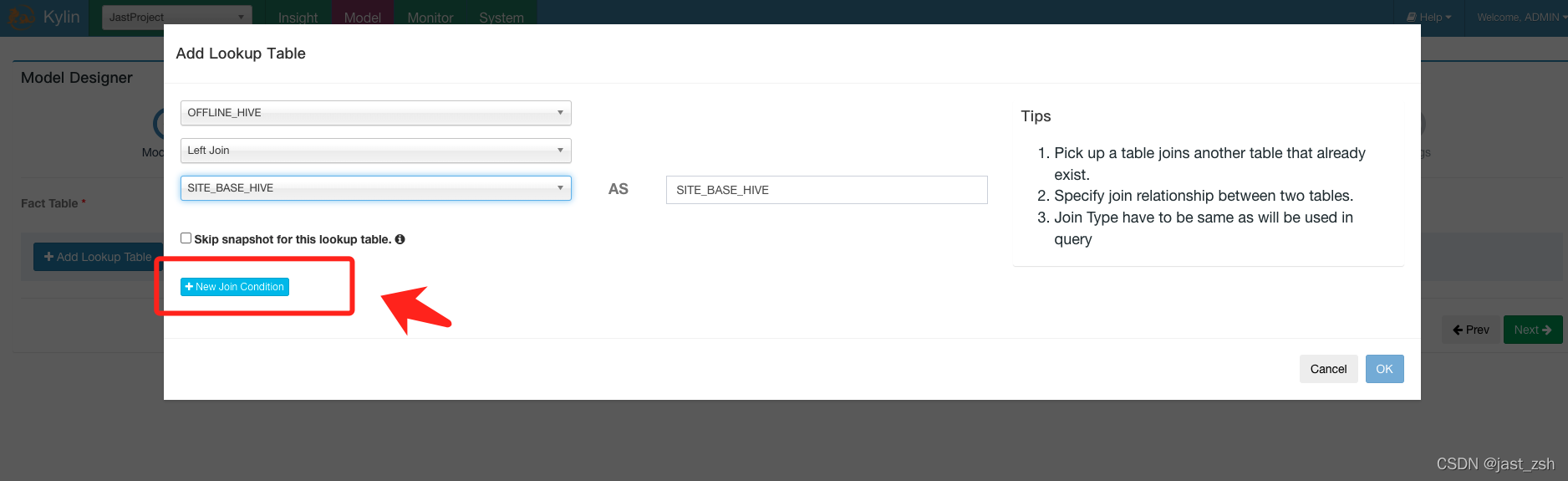Click the Kylin logo icon

point(22,17)
